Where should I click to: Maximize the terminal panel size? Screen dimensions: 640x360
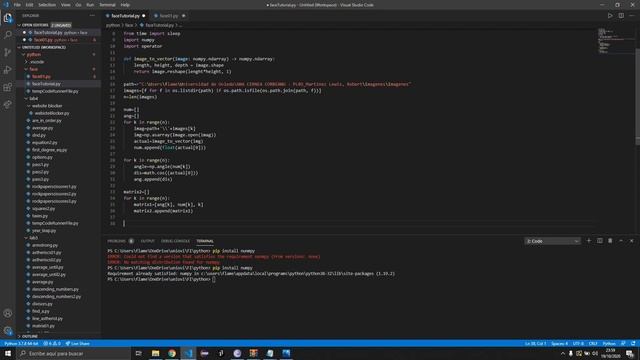click(621, 241)
